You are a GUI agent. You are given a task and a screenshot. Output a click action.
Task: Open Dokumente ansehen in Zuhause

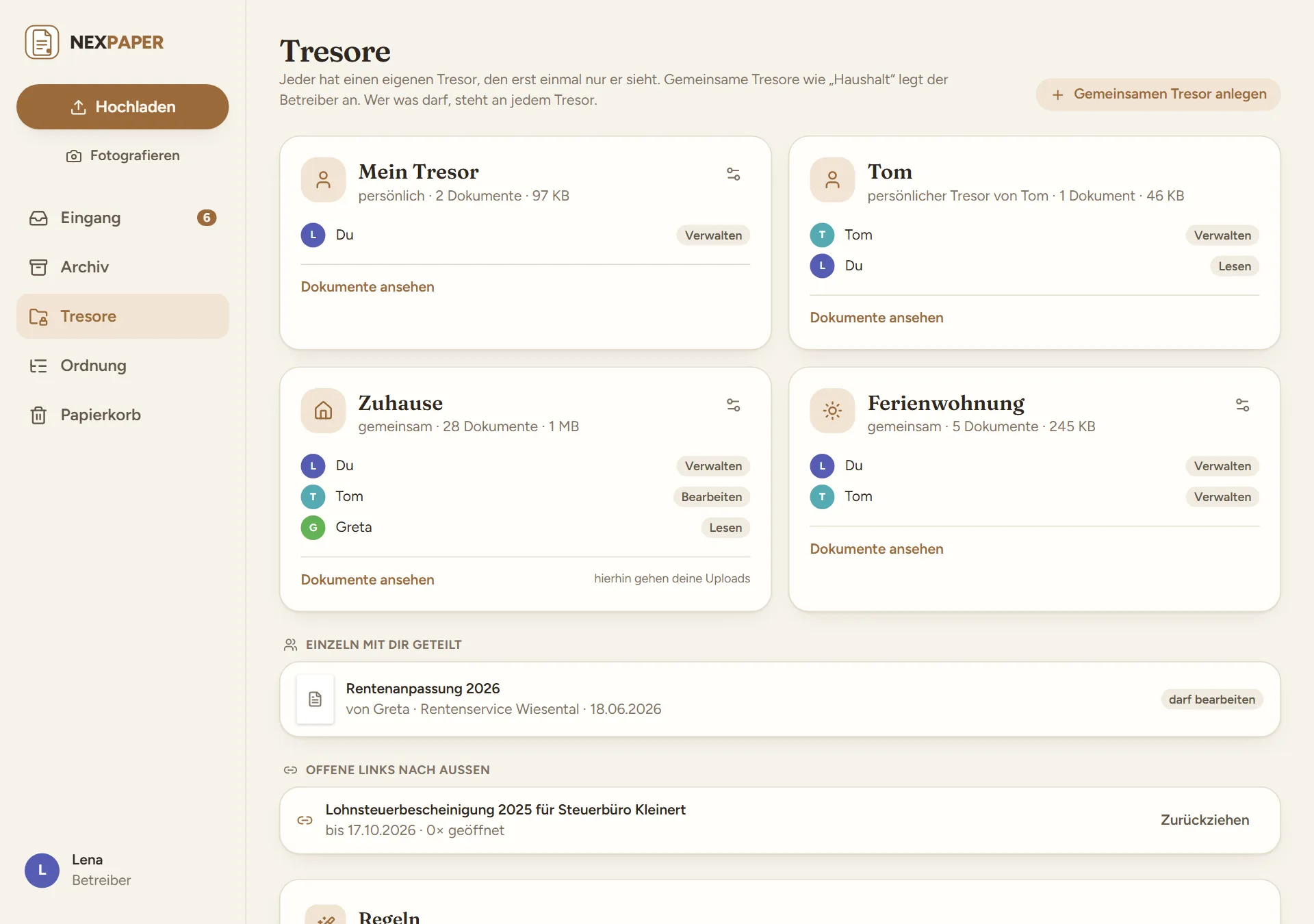(368, 580)
